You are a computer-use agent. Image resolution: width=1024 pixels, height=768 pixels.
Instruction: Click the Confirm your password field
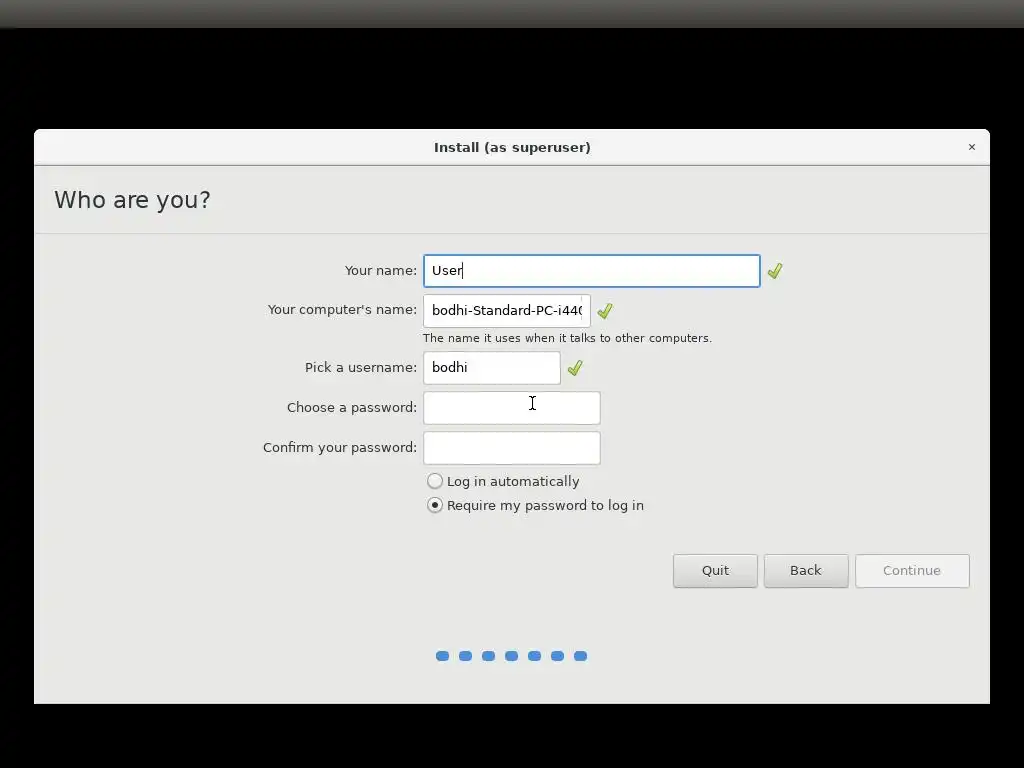point(512,447)
